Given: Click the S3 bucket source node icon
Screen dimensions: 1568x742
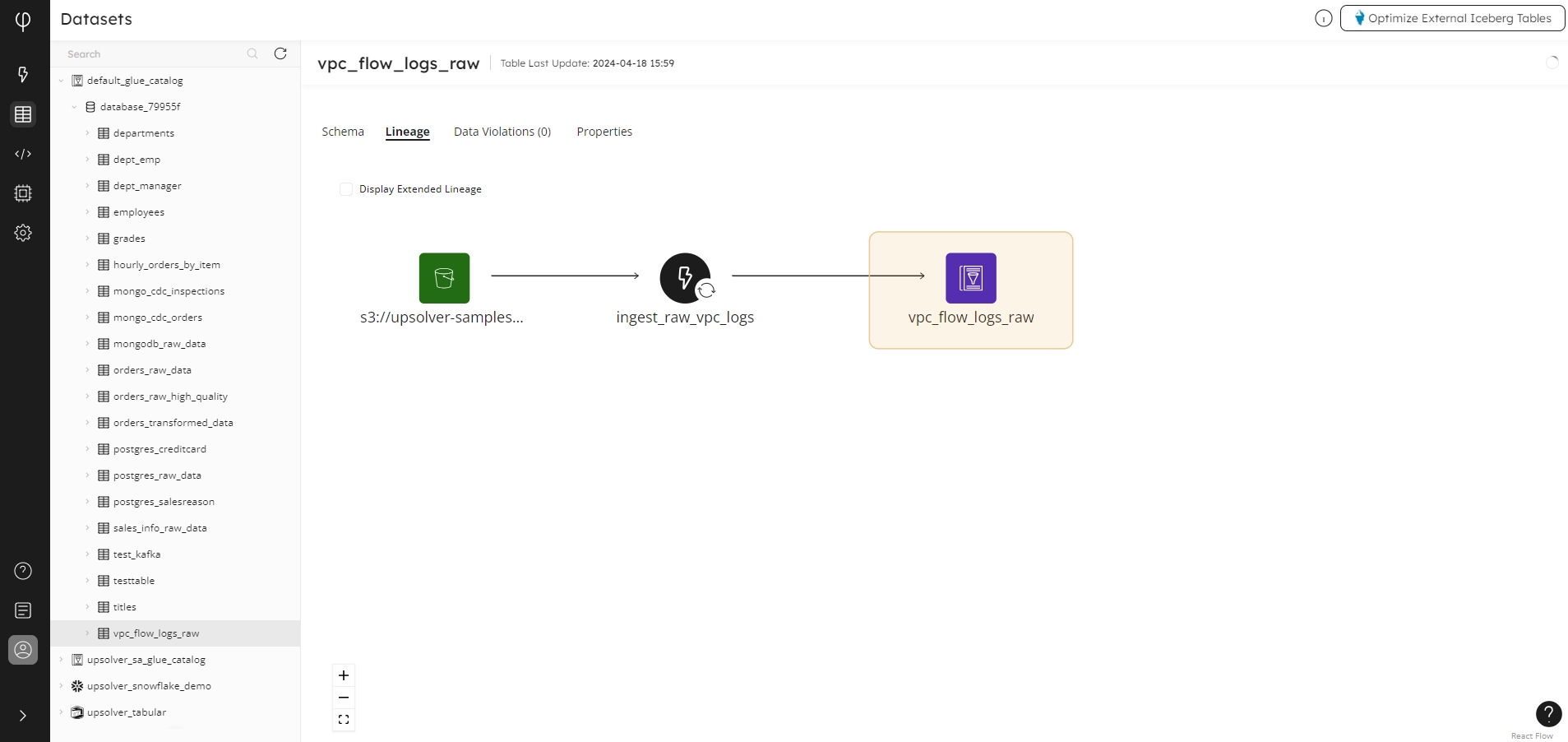Looking at the screenshot, I should (444, 278).
